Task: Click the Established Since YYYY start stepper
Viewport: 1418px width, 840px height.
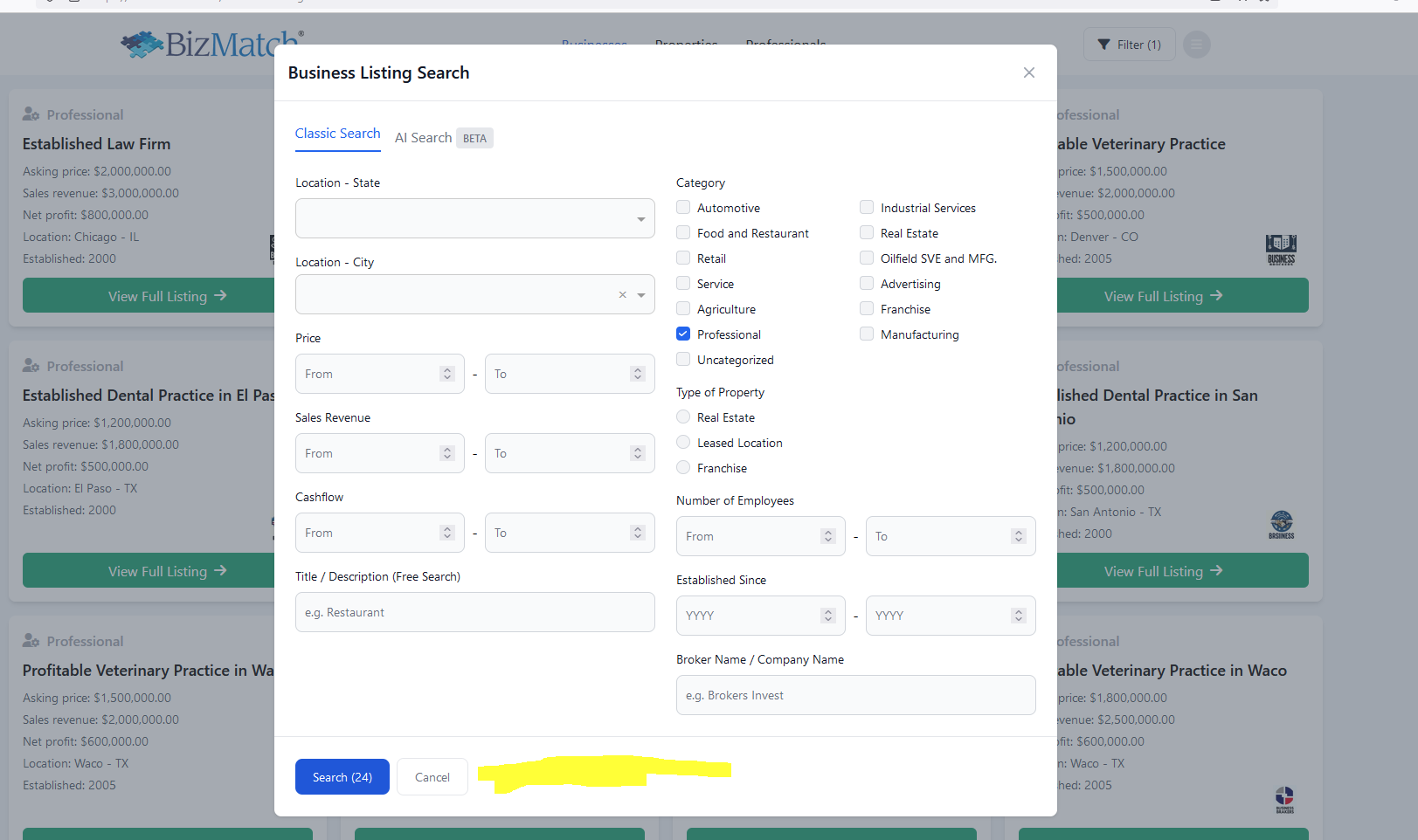Action: [827, 616]
